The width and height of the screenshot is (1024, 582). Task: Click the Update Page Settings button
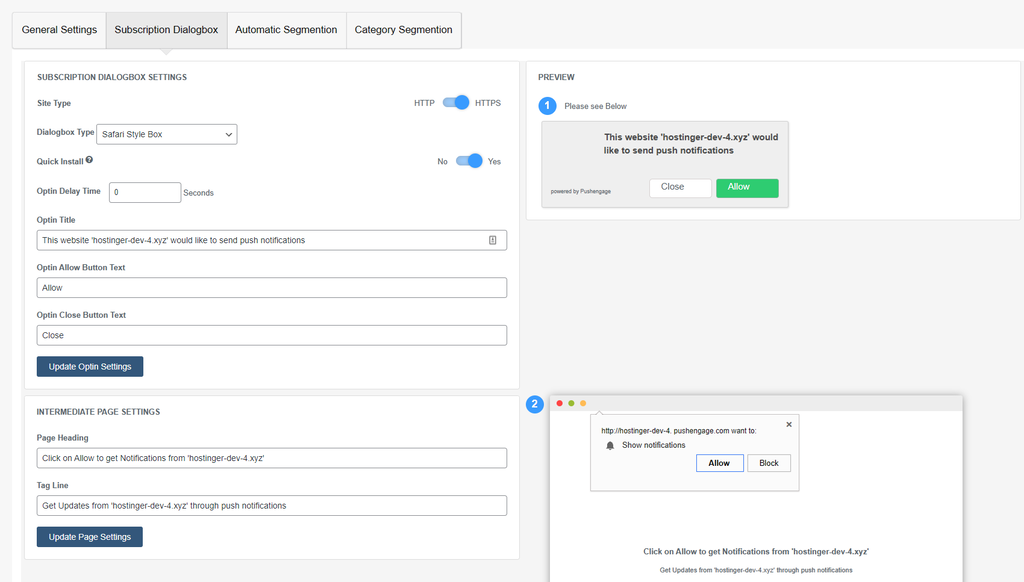coord(90,537)
